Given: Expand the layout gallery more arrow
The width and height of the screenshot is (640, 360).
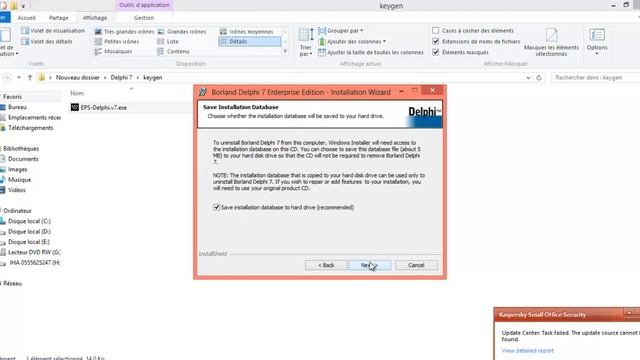Looking at the screenshot, I should (285, 51).
